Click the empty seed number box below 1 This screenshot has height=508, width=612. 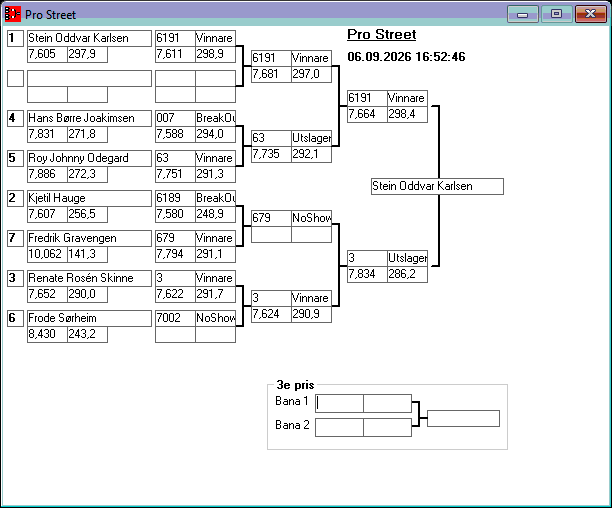pyautogui.click(x=16, y=78)
